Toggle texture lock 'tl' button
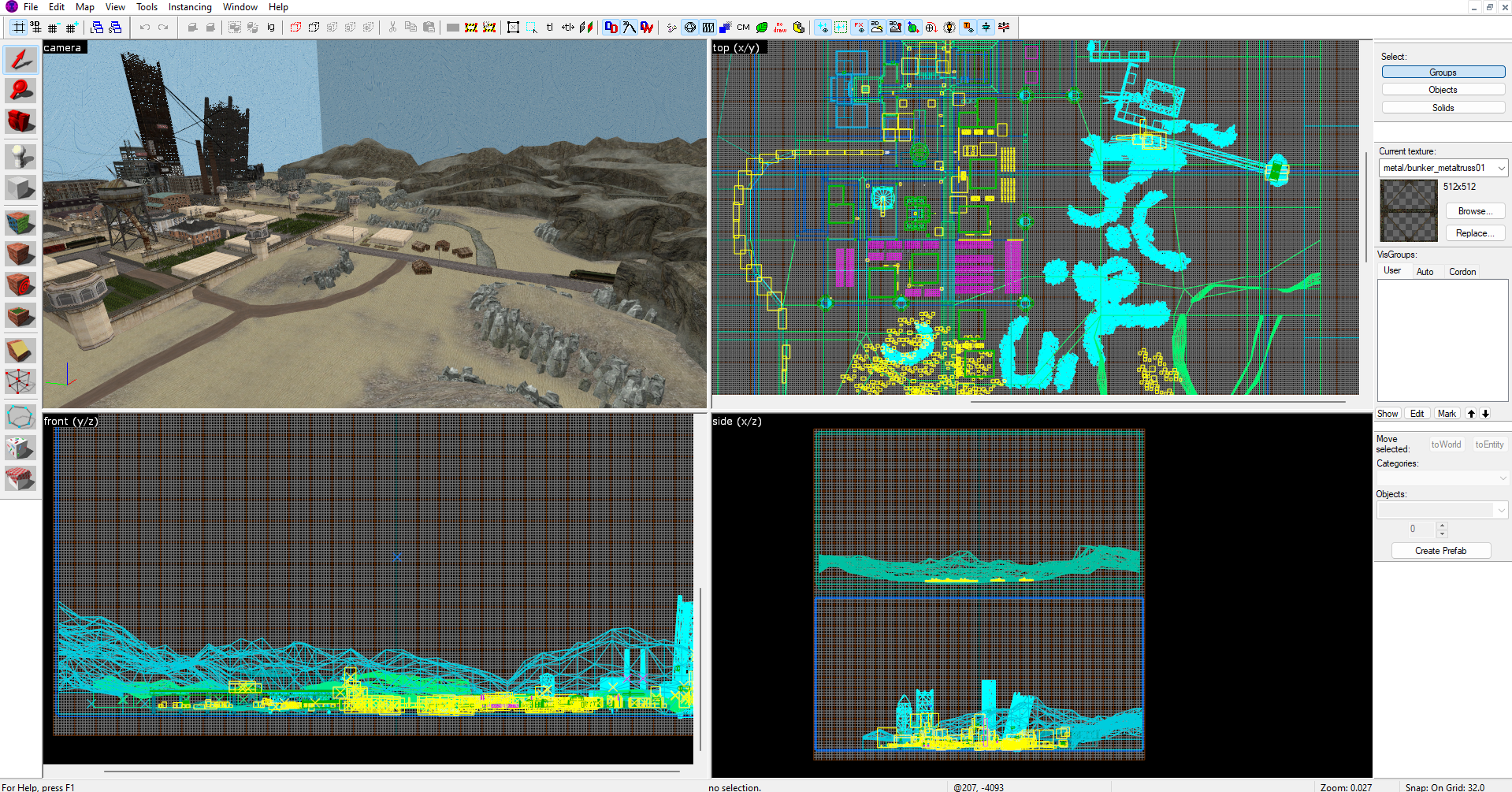The height and width of the screenshot is (792, 1512). [x=550, y=28]
